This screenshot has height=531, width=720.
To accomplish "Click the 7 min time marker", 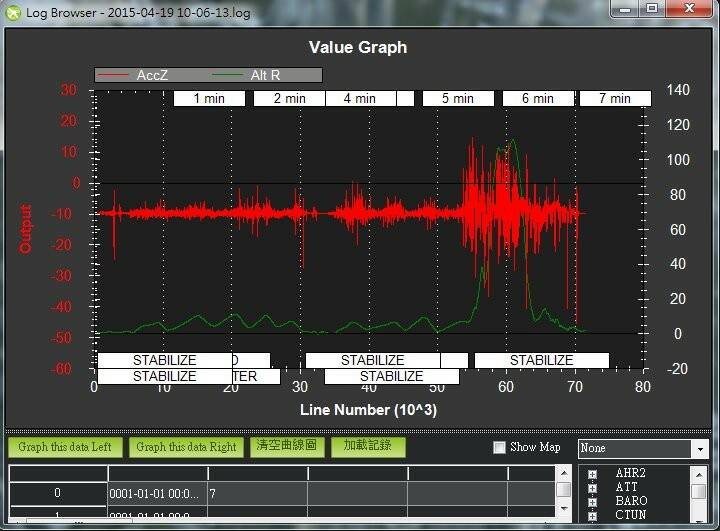I will 615,99.
